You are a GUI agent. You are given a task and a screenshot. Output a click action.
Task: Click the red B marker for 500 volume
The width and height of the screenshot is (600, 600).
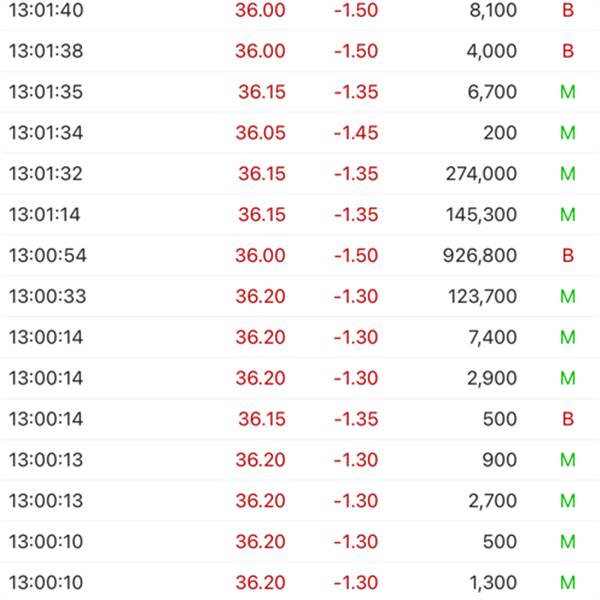tap(568, 419)
